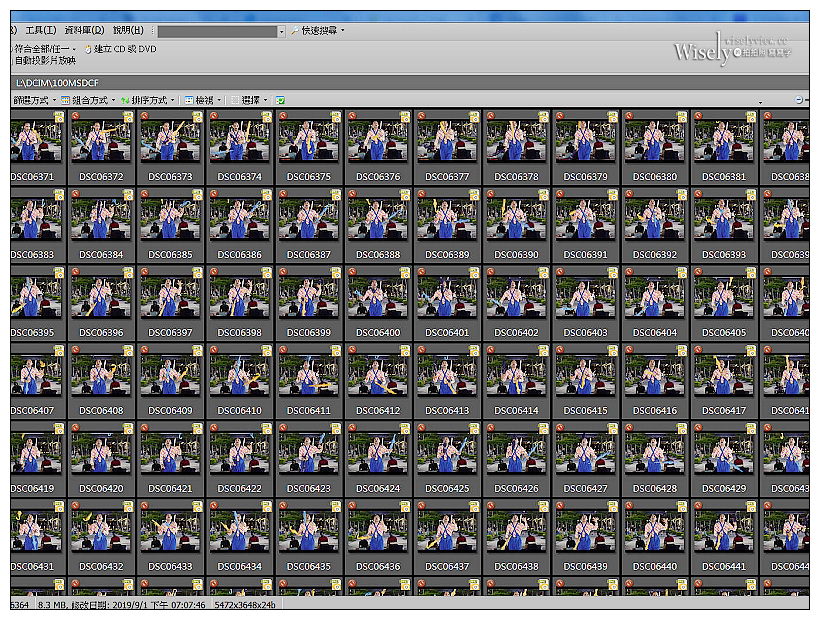Screen dimensions: 820x620
Task: Click the red untagged icon on DSC06384
Action: (75, 193)
